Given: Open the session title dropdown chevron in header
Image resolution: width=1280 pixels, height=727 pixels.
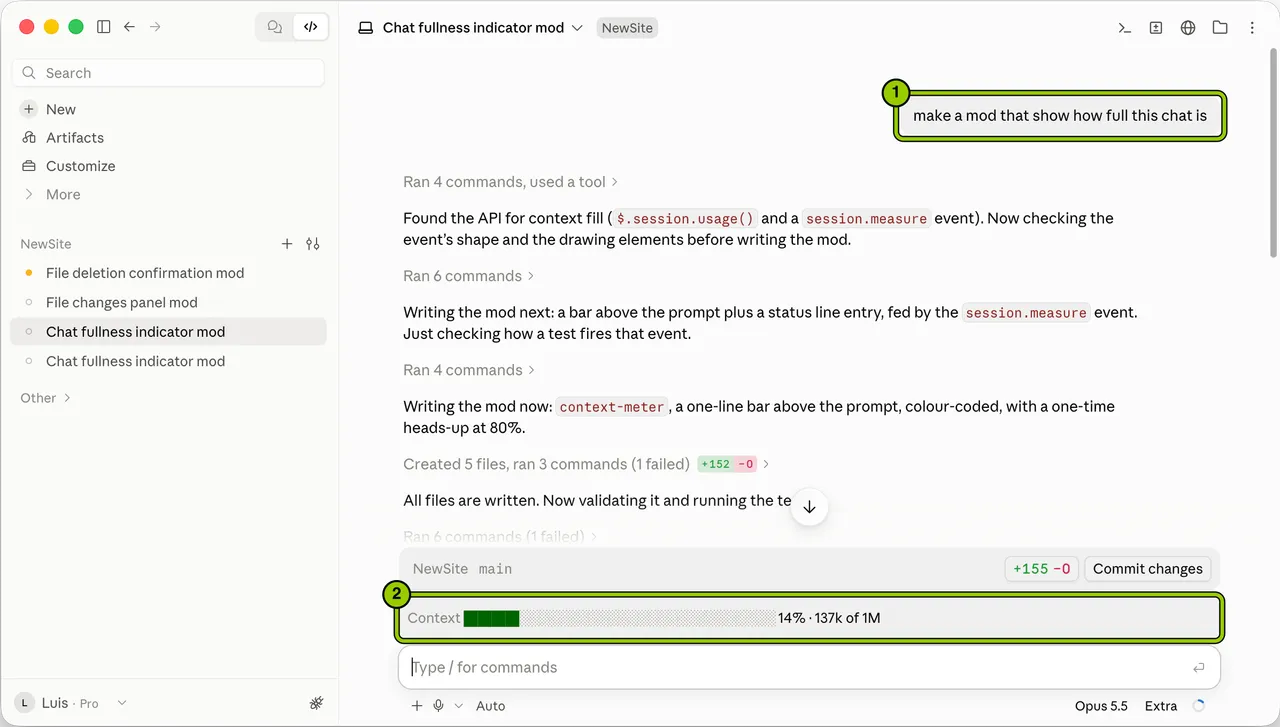Looking at the screenshot, I should click(x=577, y=28).
